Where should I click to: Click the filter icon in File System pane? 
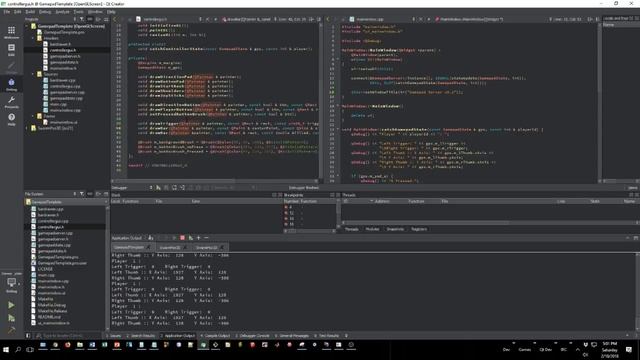point(82,194)
